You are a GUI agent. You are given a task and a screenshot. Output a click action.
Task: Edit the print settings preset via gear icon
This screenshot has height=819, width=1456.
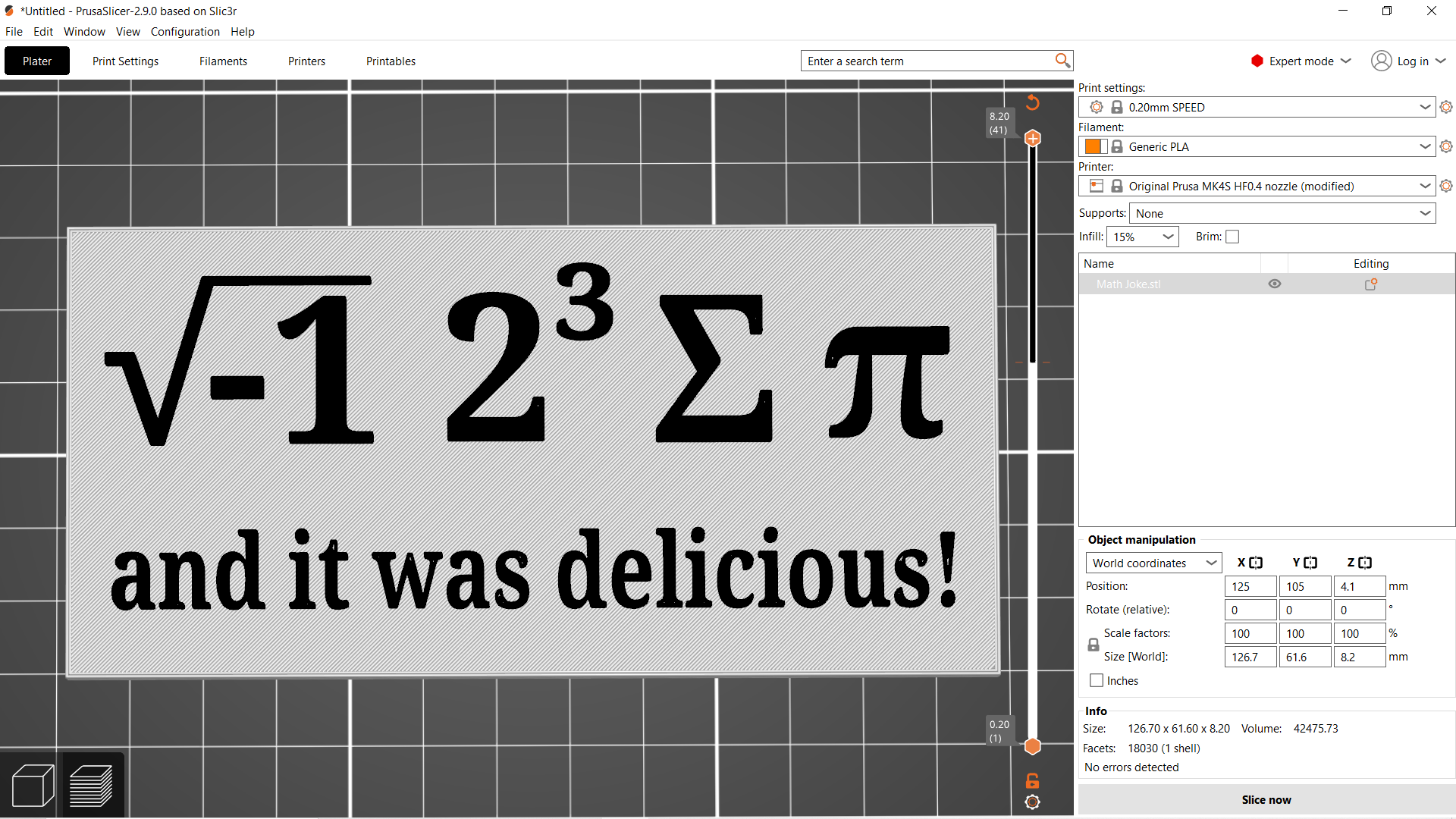1446,107
